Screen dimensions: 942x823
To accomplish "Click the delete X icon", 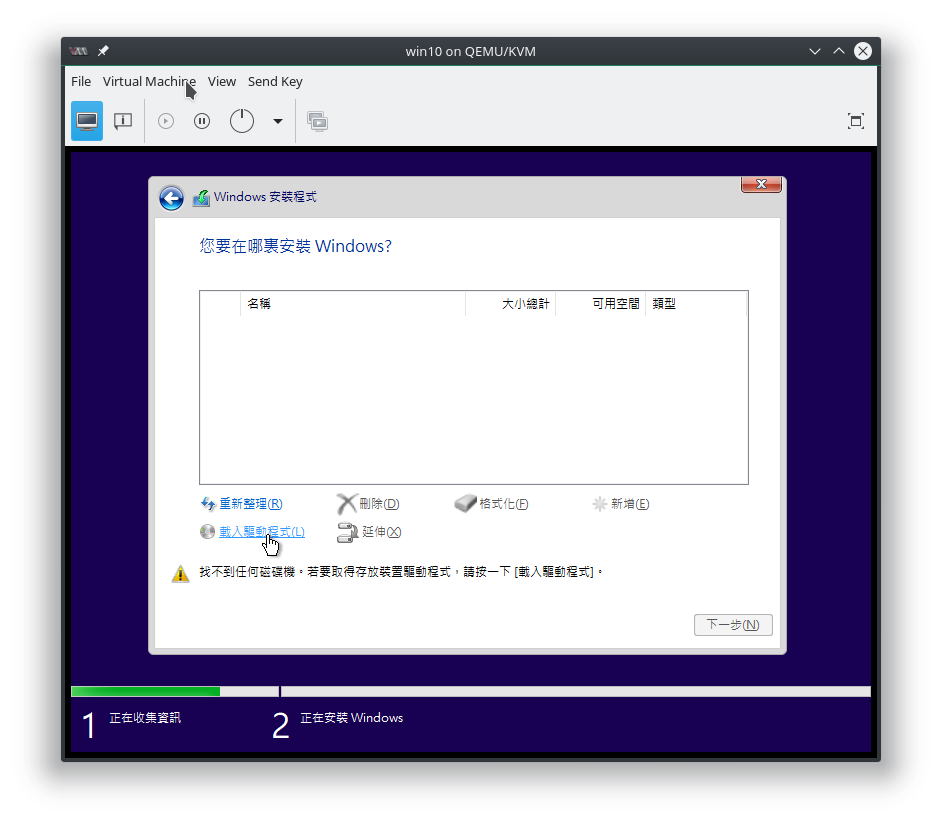I will 347,503.
